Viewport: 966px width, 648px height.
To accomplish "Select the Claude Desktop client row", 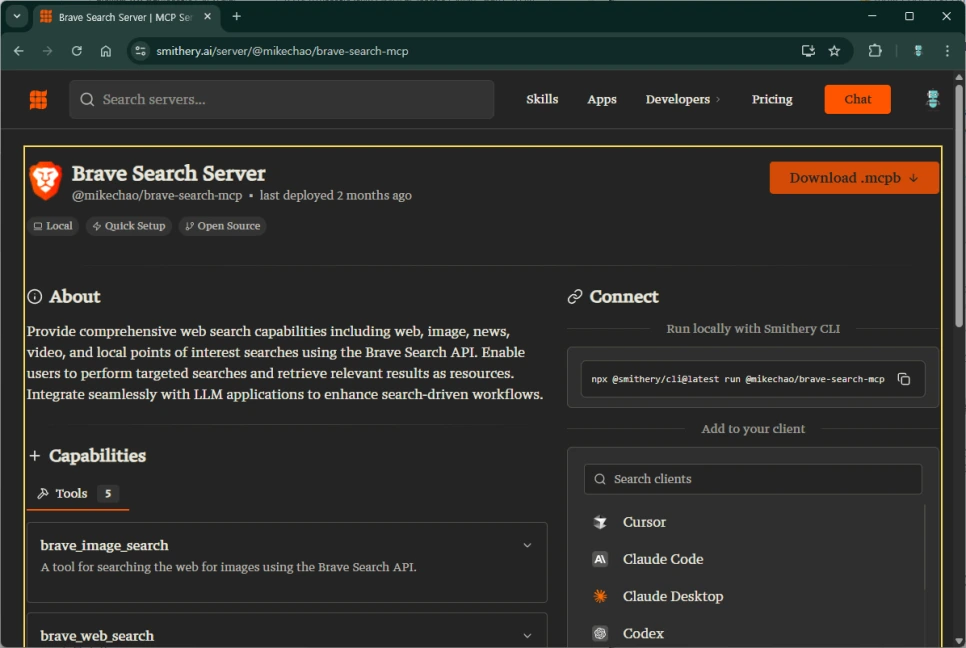I will coord(753,596).
